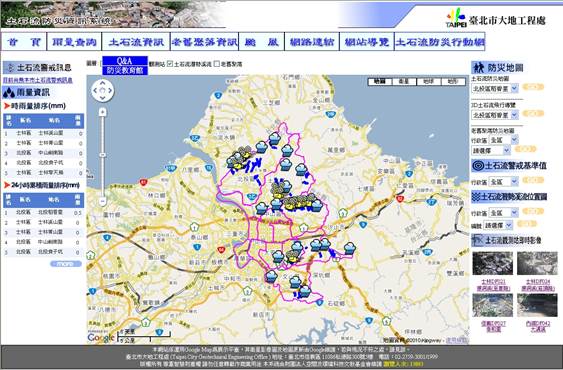563x370 pixels.
Task: Click the easternmost rain cloud station marker
Action: click(350, 248)
